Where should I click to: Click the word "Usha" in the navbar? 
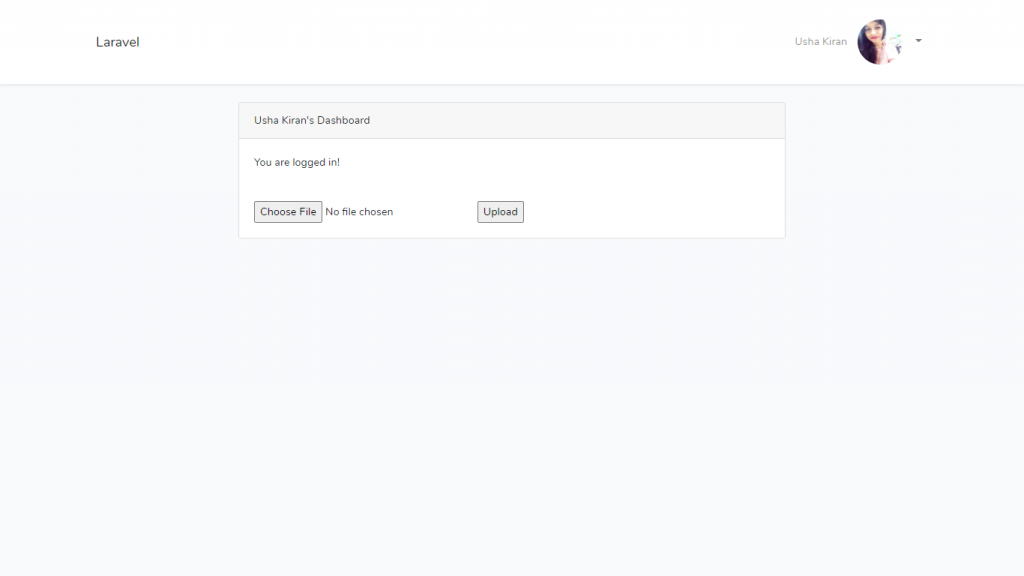pyautogui.click(x=806, y=42)
